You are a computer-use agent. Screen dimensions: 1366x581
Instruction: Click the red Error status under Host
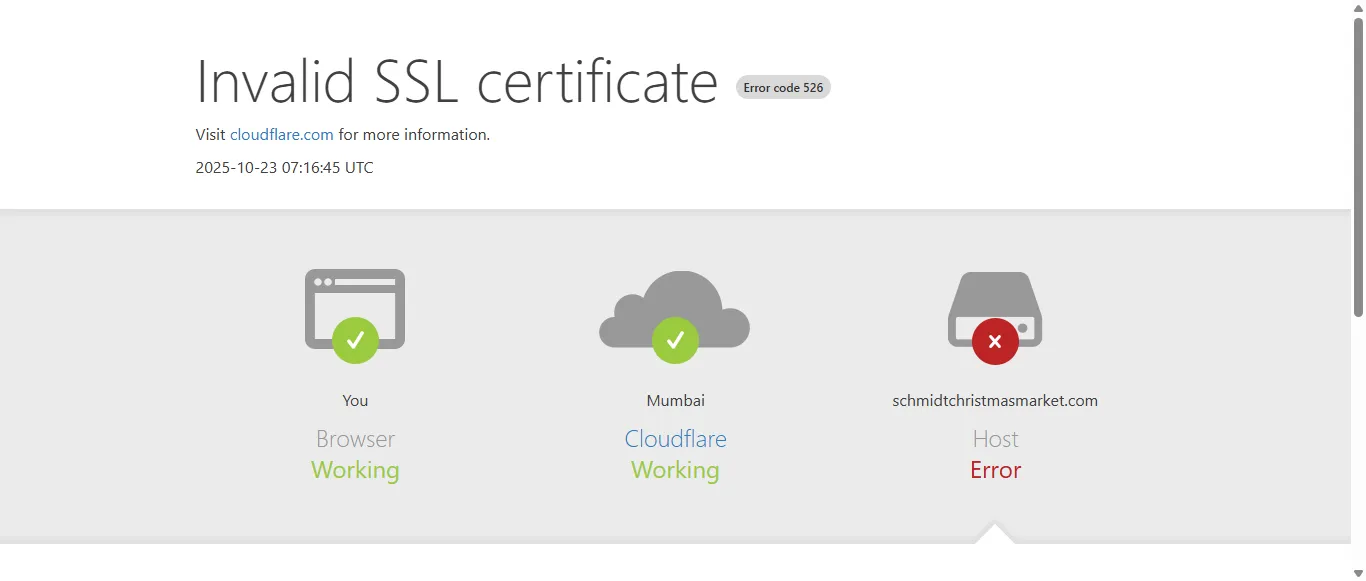[x=995, y=470]
